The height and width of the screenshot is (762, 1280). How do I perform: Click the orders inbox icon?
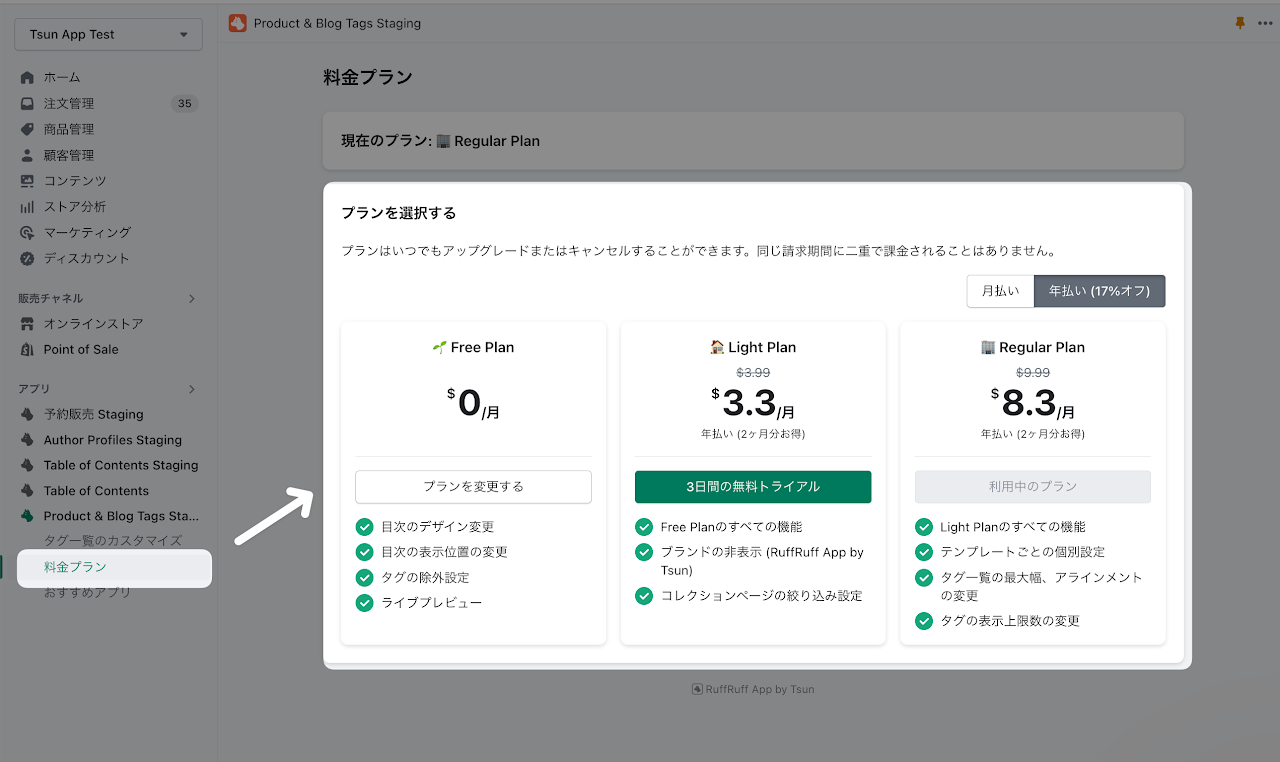click(x=27, y=104)
